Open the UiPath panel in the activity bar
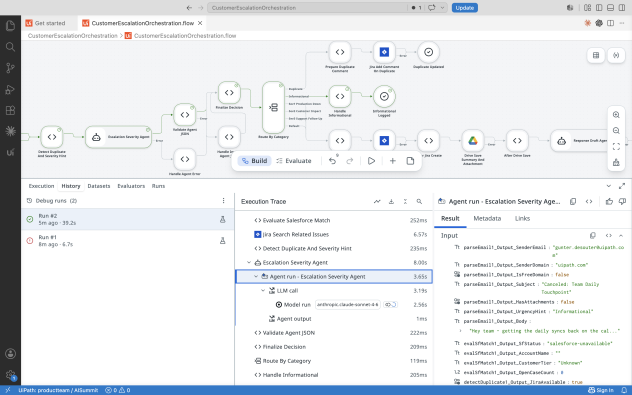The image size is (632, 395). click(x=10, y=152)
